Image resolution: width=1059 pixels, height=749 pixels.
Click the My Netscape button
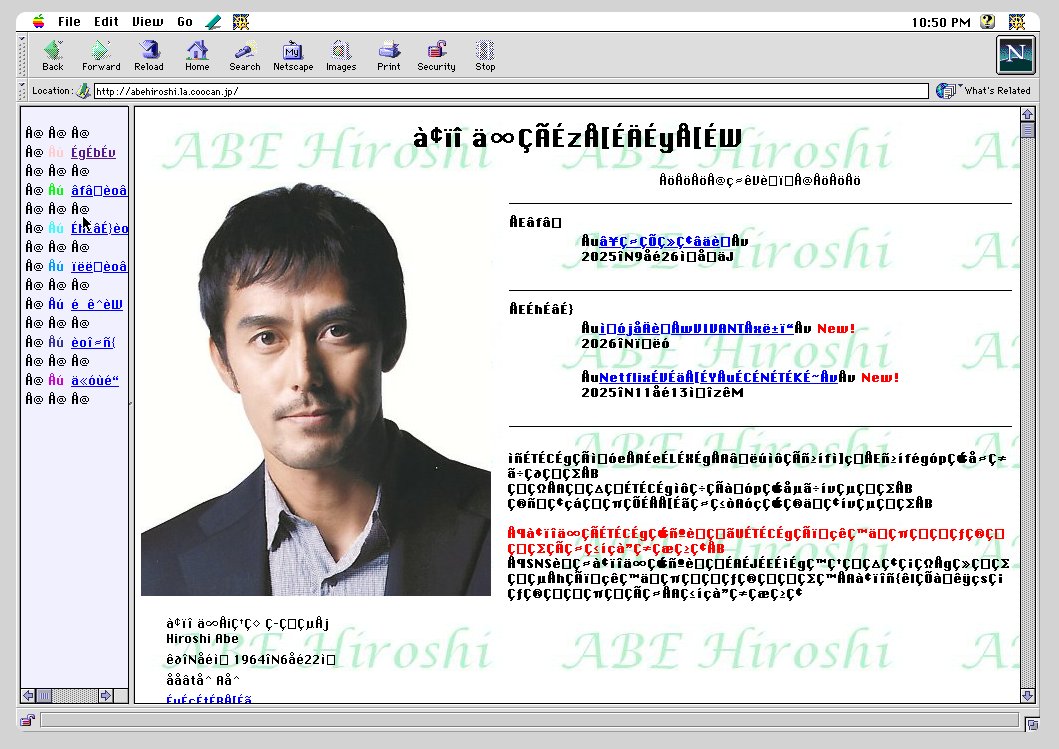pyautogui.click(x=293, y=55)
